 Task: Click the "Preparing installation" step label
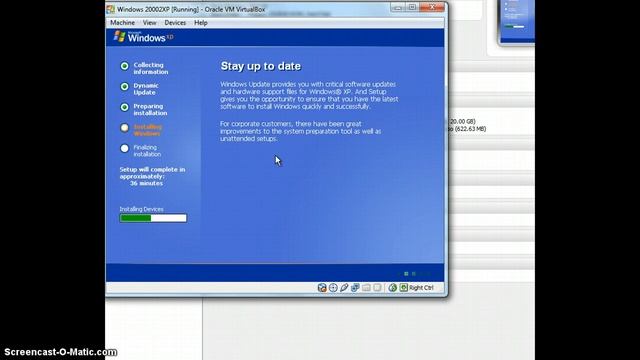click(150, 109)
